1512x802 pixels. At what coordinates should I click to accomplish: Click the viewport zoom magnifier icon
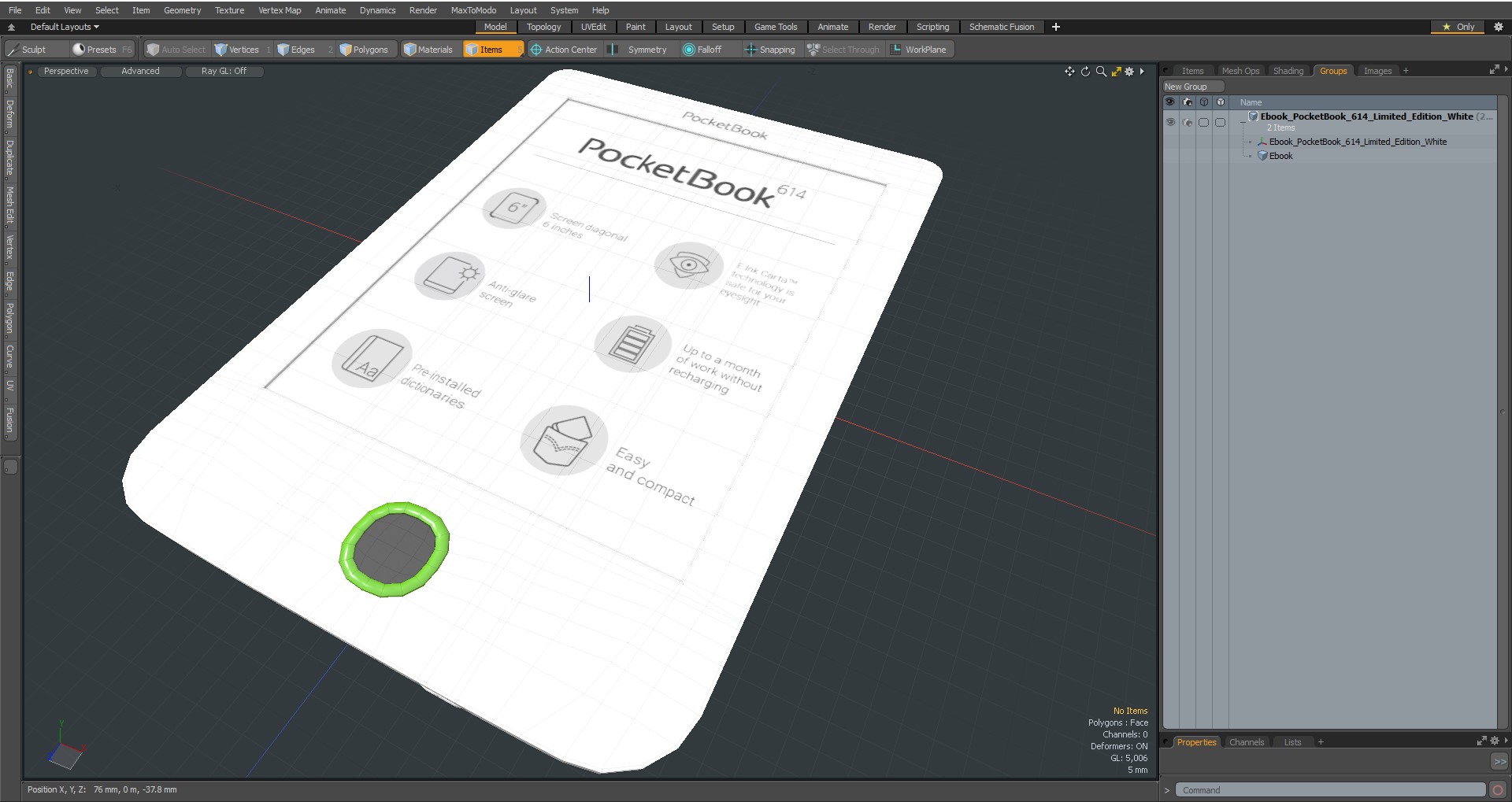(1101, 72)
